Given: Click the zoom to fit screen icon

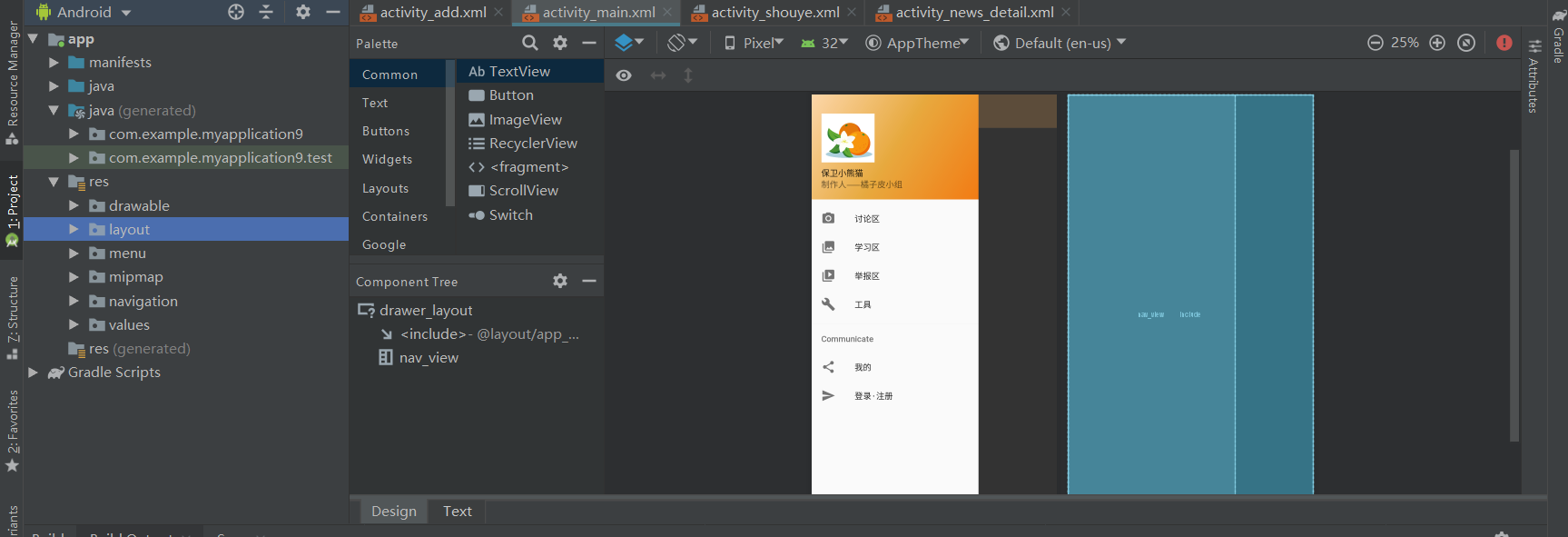Looking at the screenshot, I should 1466,43.
